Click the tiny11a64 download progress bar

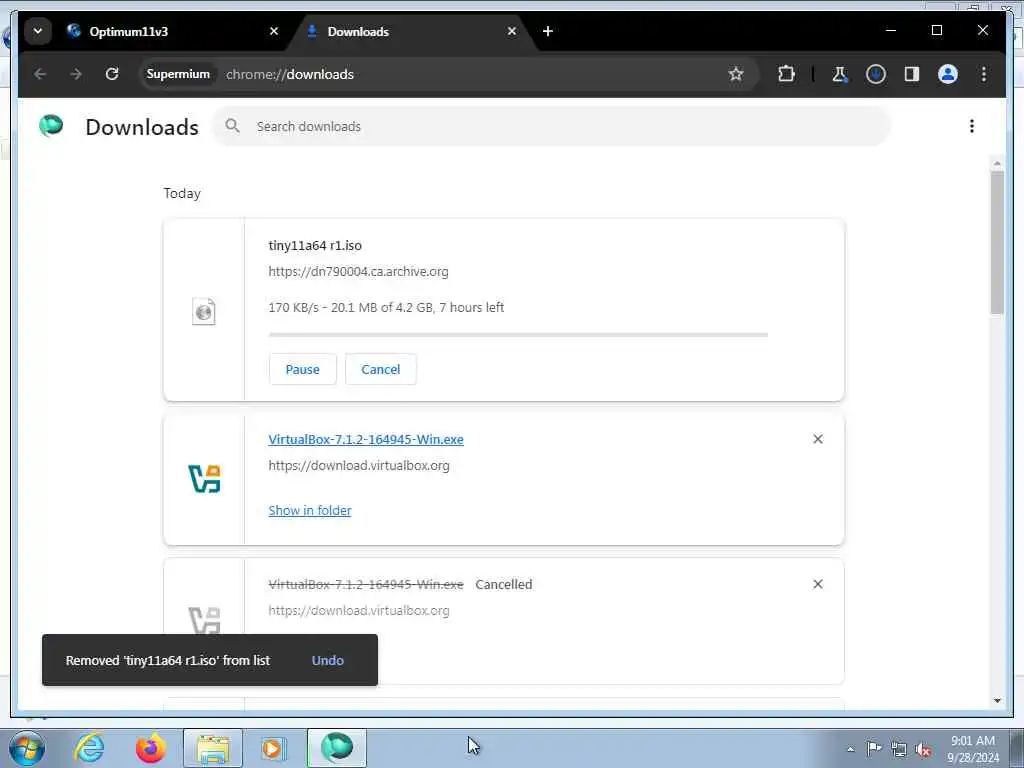pos(519,335)
